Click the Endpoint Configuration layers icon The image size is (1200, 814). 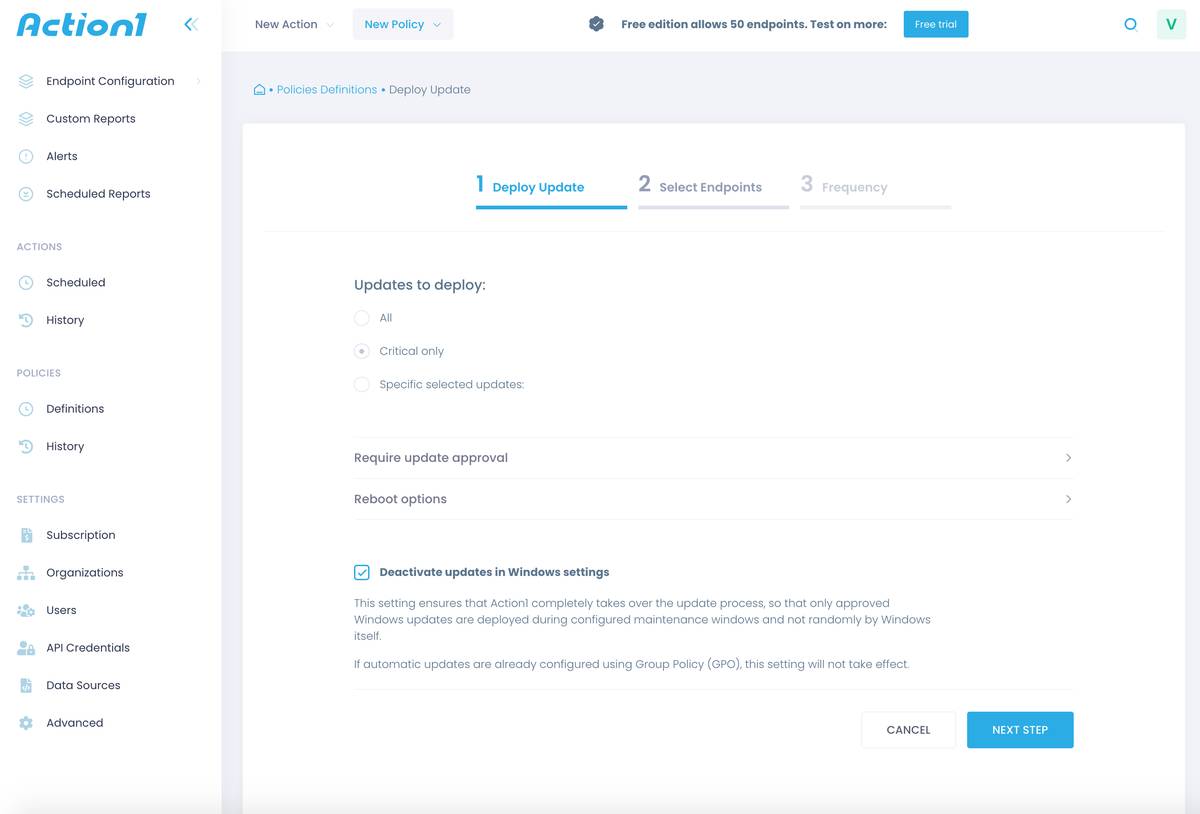pos(26,81)
